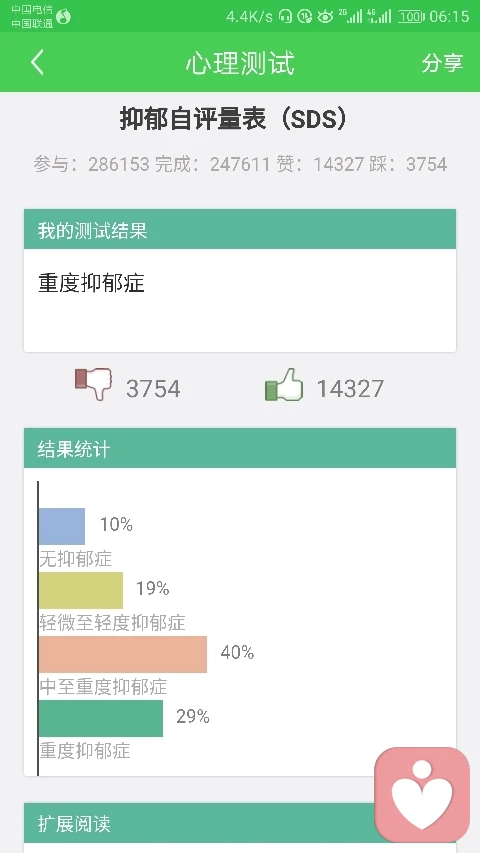Go back with the left arrow icon
Image resolution: width=480 pixels, height=853 pixels.
pos(37,62)
